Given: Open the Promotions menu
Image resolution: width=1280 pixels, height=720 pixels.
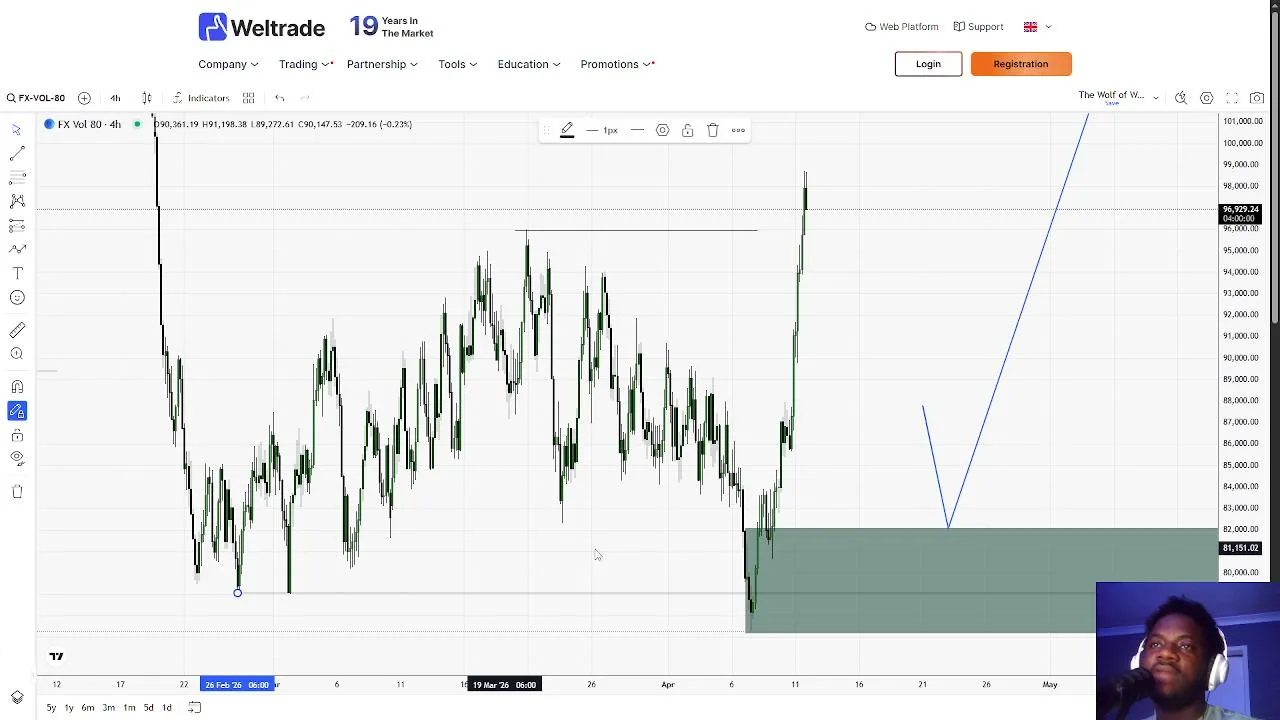Looking at the screenshot, I should click(617, 64).
